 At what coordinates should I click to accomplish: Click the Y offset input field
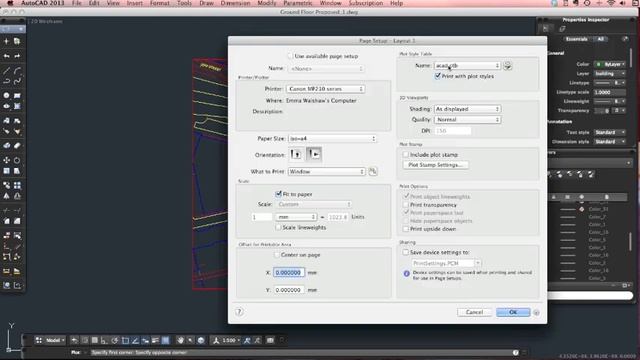(x=289, y=290)
